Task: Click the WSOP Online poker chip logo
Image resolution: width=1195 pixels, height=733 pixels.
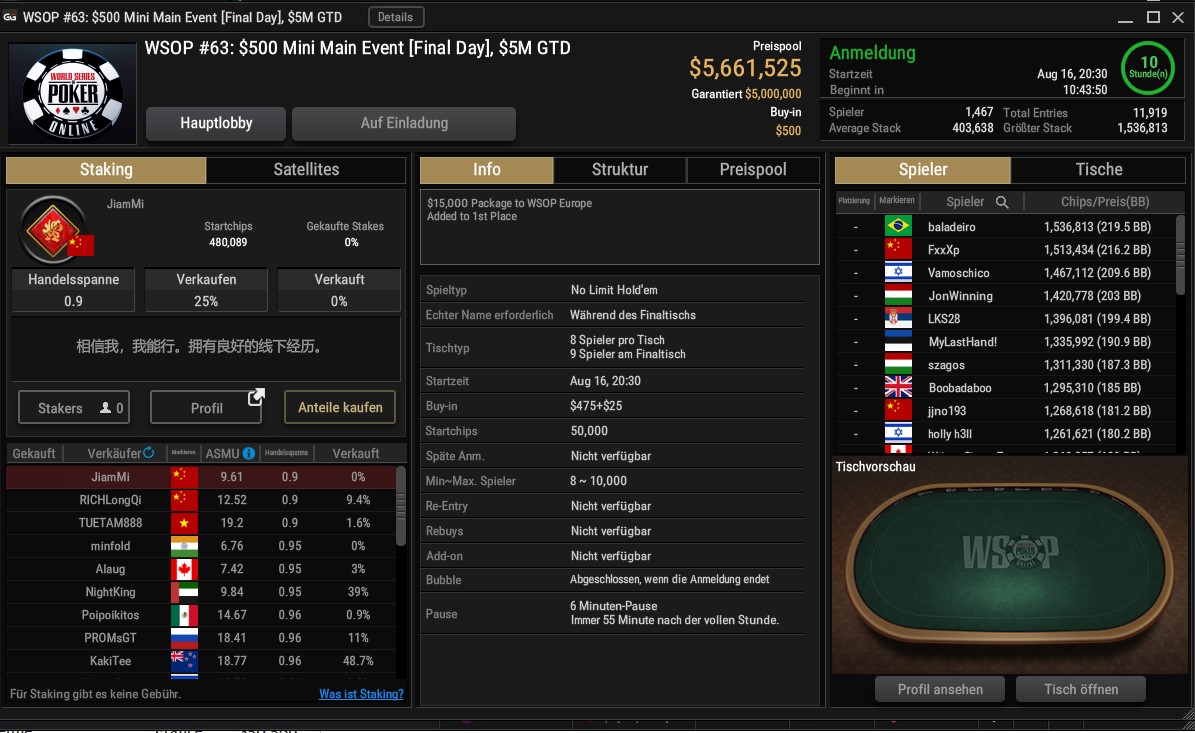Action: click(72, 93)
